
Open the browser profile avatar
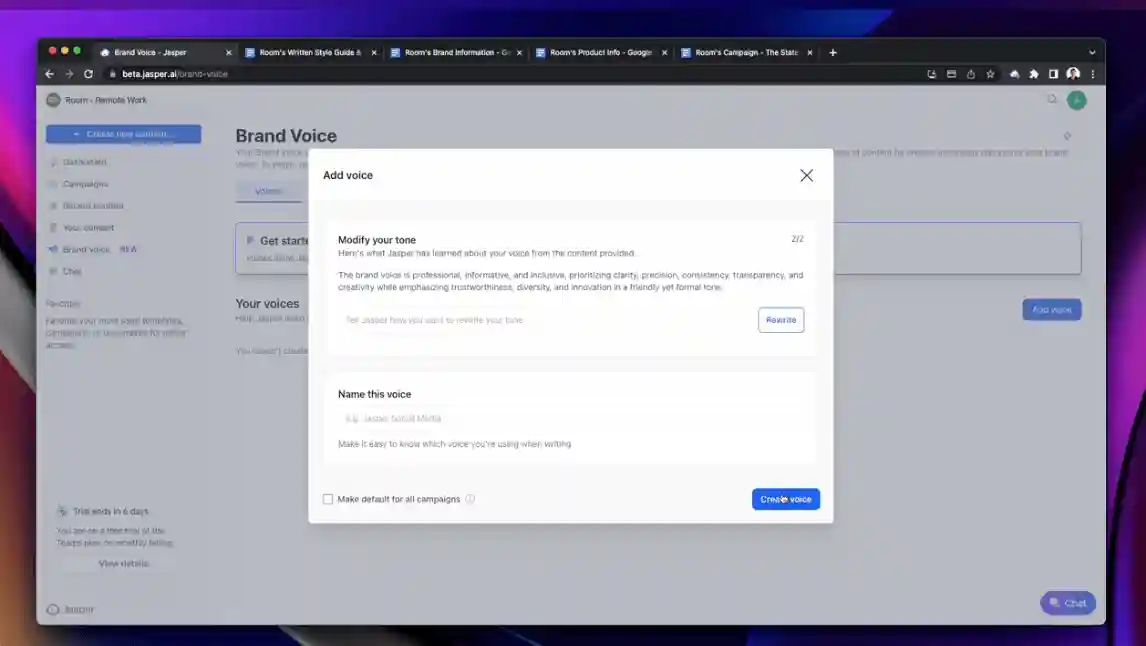pyautogui.click(x=1073, y=74)
